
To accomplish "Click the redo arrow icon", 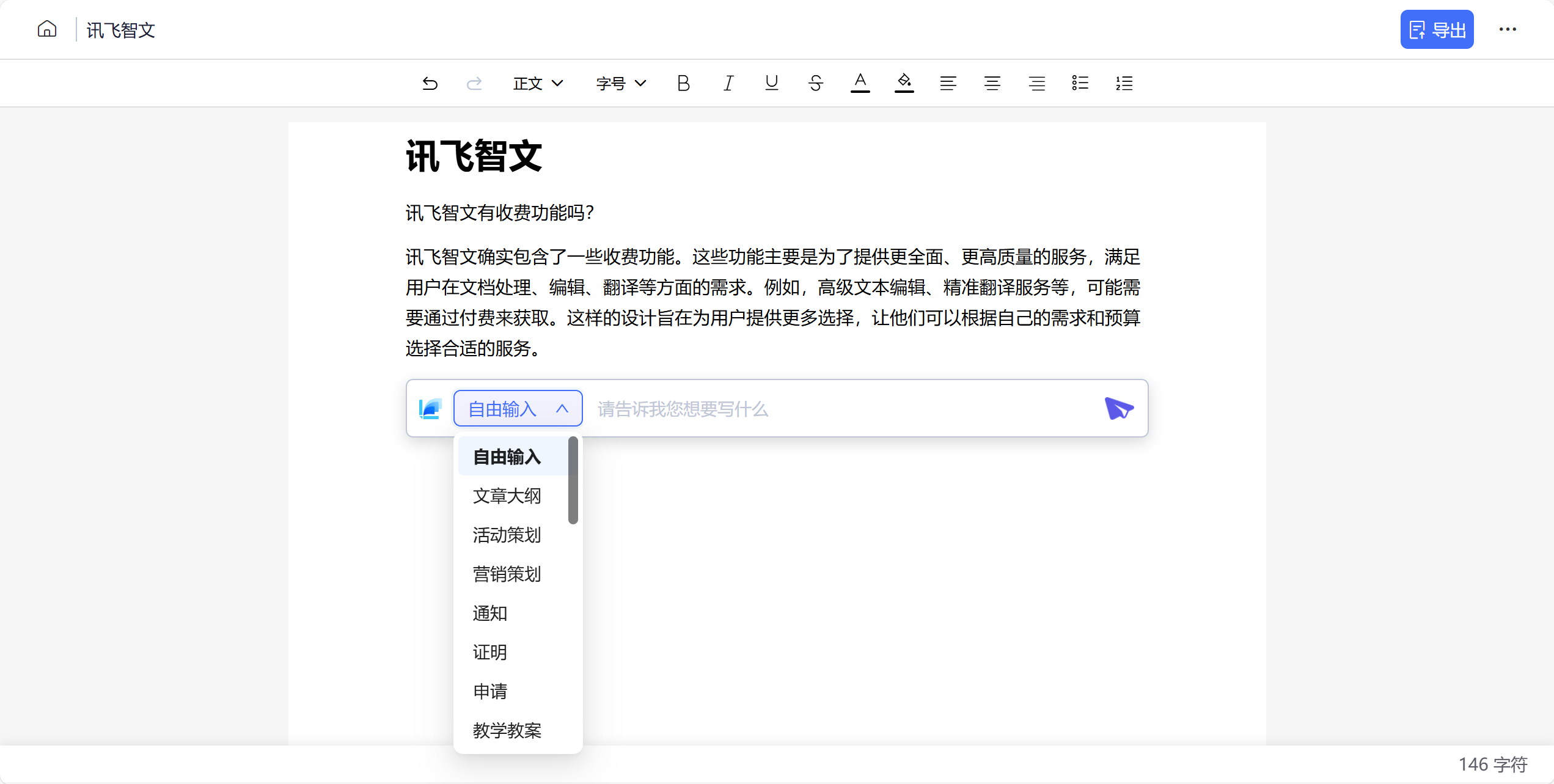I will coord(474,83).
